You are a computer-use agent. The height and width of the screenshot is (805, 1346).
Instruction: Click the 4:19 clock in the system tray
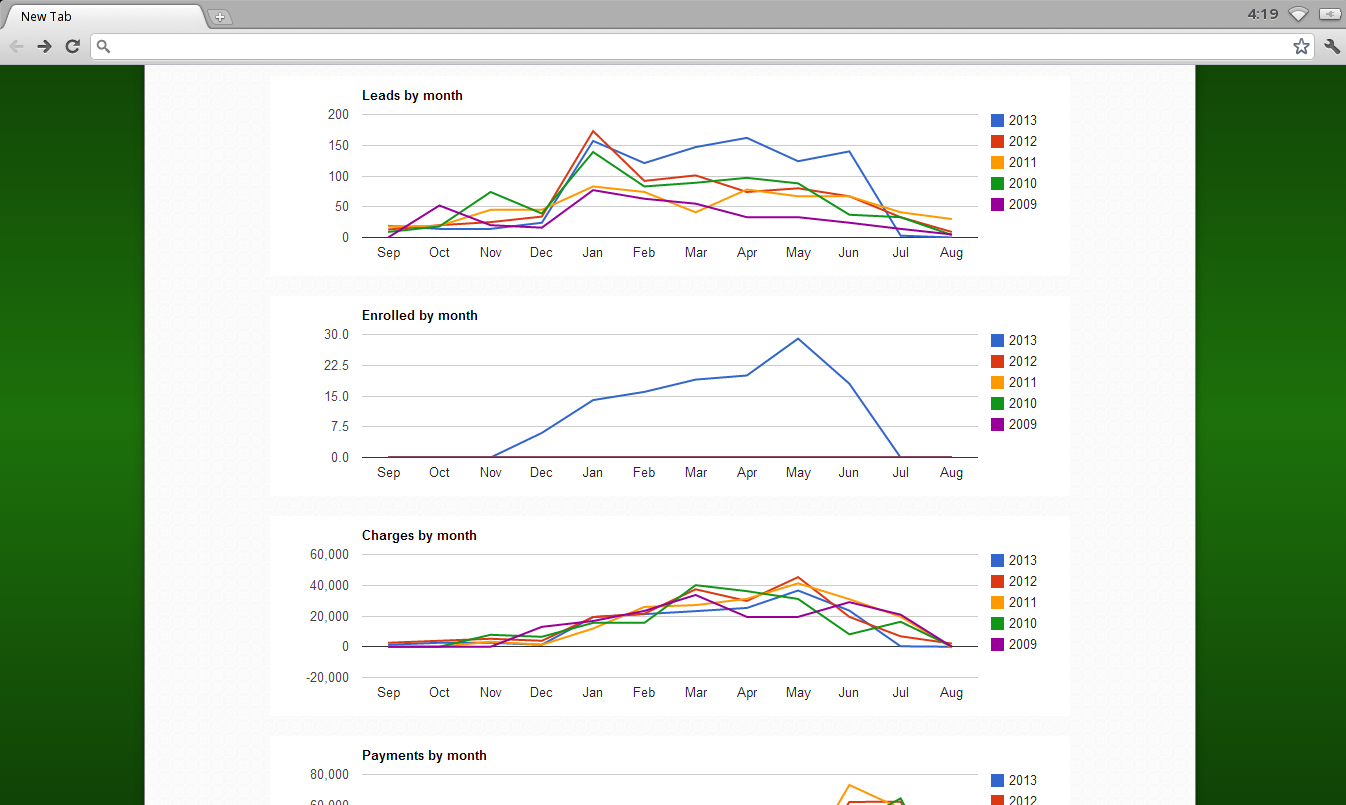click(1263, 14)
